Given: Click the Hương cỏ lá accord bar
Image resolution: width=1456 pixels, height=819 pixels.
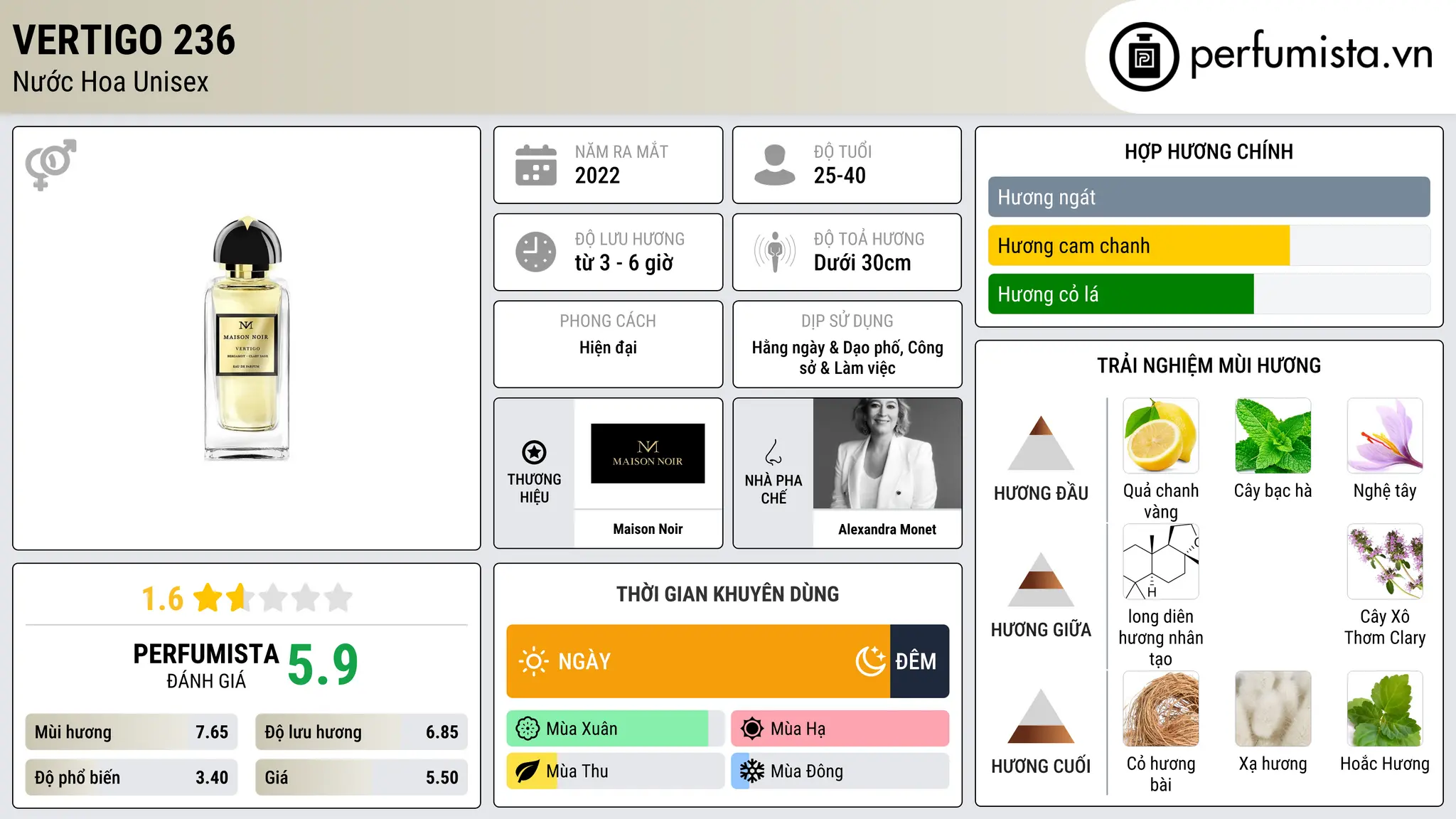Looking at the screenshot, I should tap(1209, 294).
